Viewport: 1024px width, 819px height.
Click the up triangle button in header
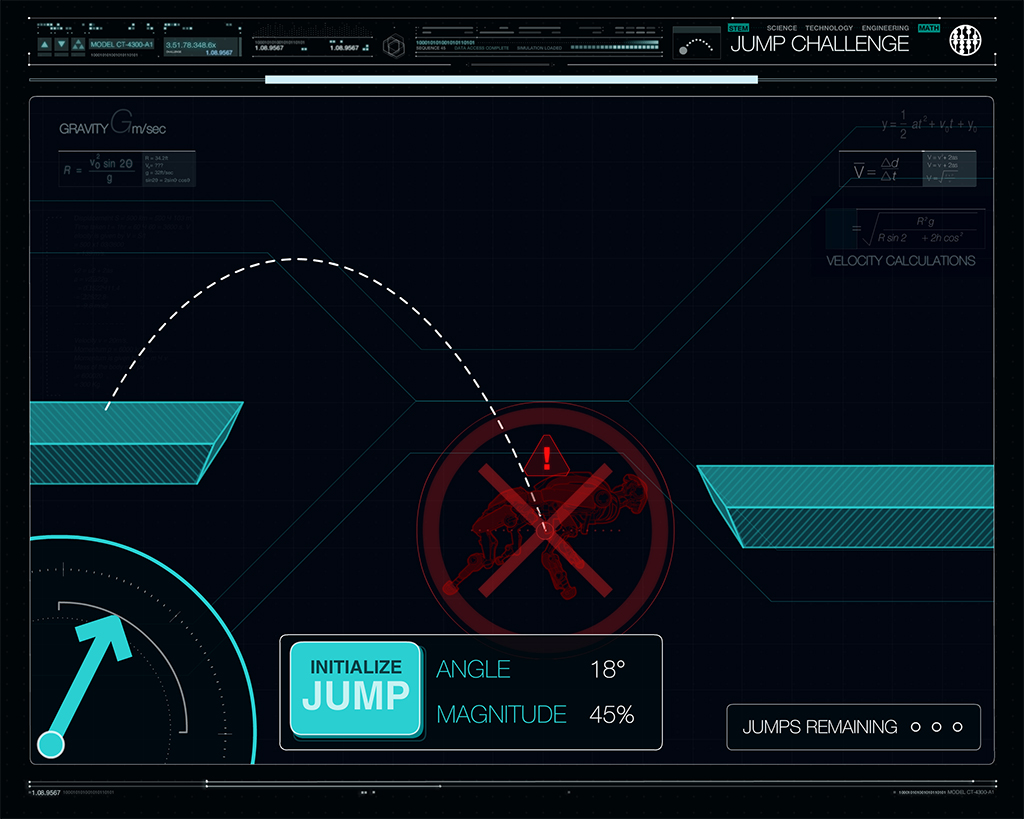[x=44, y=44]
